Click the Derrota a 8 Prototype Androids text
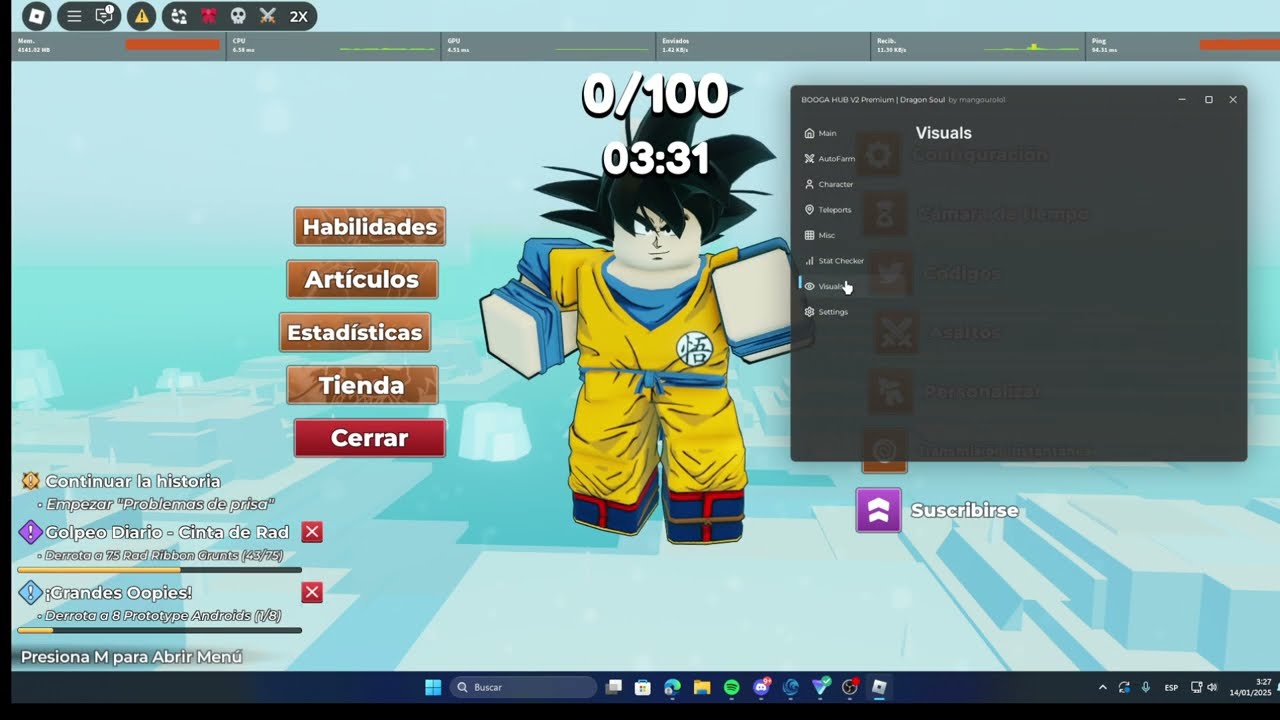 coord(163,616)
